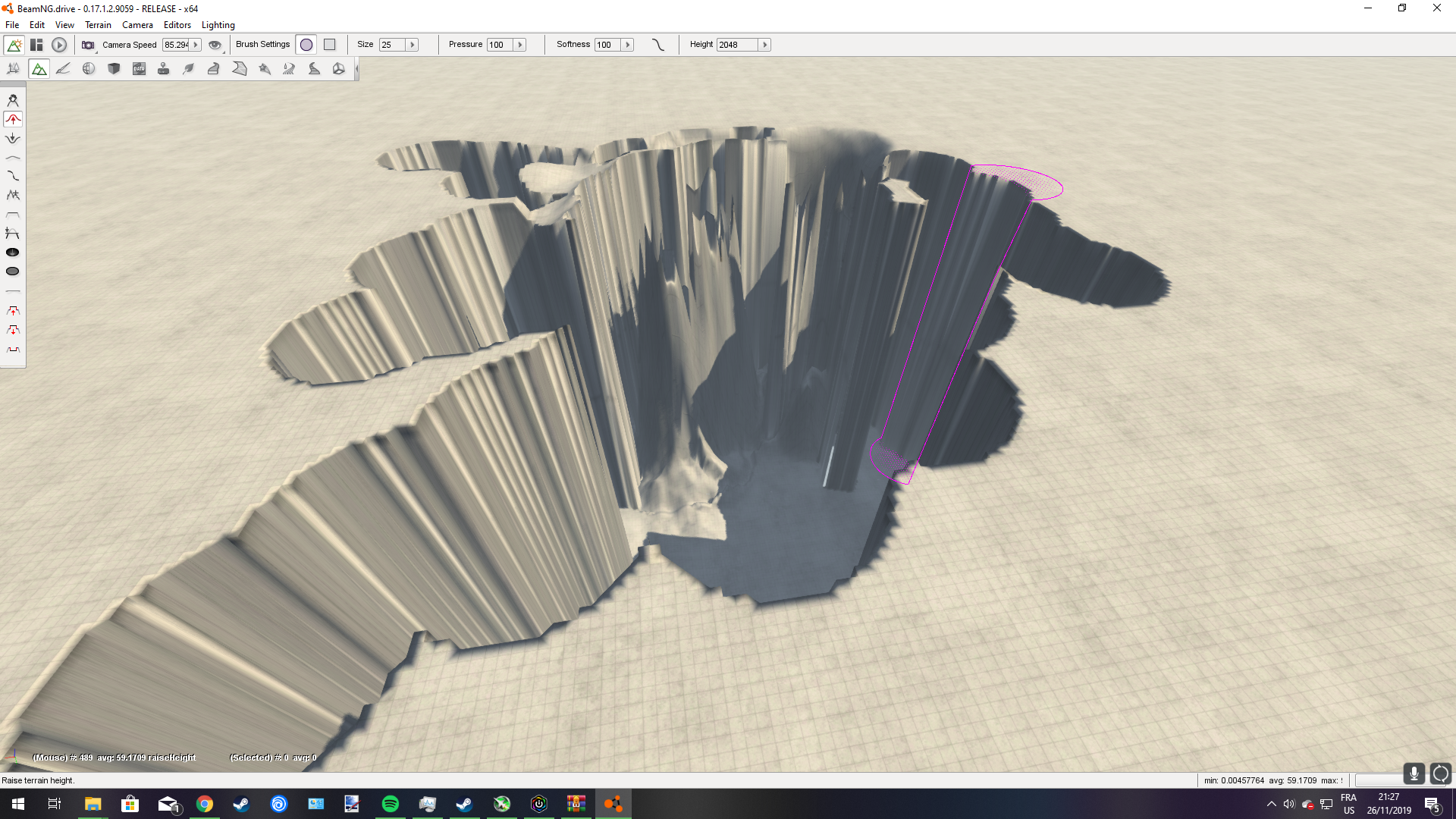
Task: Show hidden system tray icons
Action: click(1272, 804)
